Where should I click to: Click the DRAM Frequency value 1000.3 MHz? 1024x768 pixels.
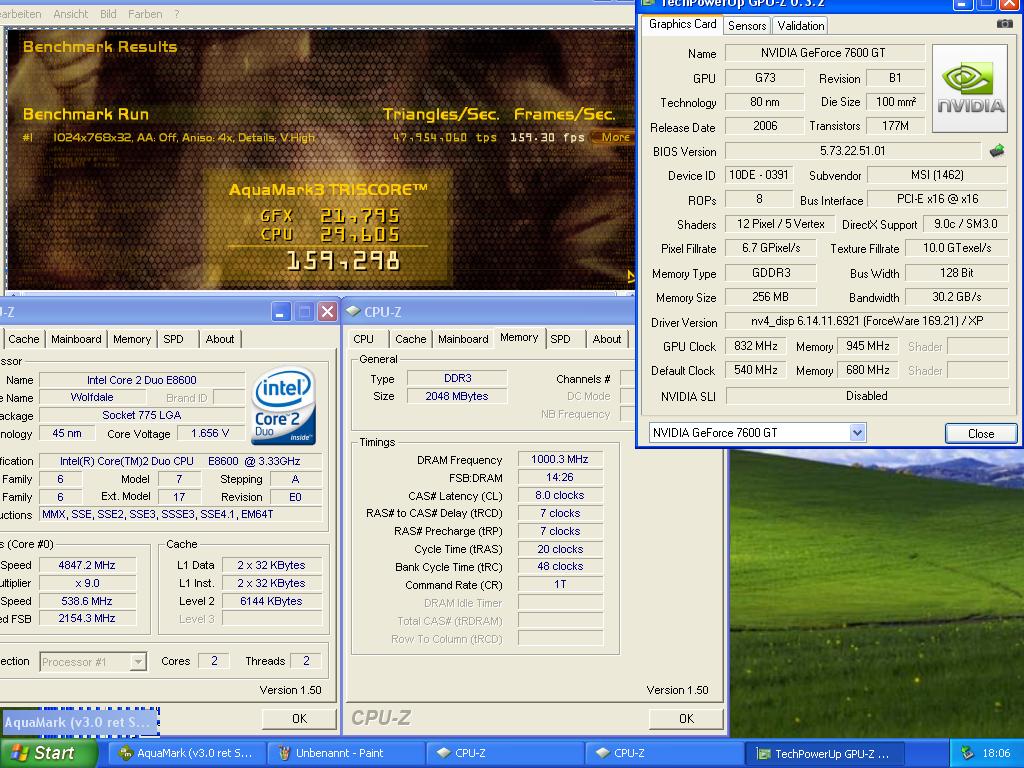pos(560,459)
